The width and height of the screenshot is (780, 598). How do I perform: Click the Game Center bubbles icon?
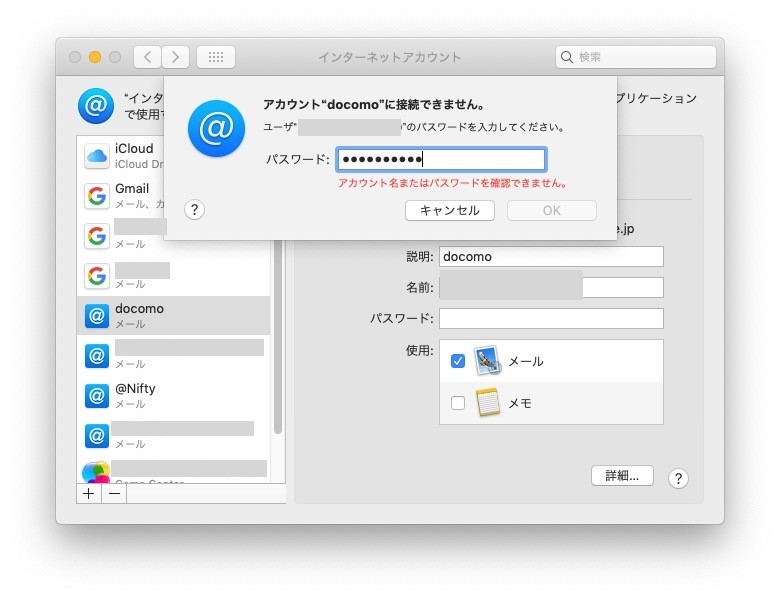pos(96,472)
